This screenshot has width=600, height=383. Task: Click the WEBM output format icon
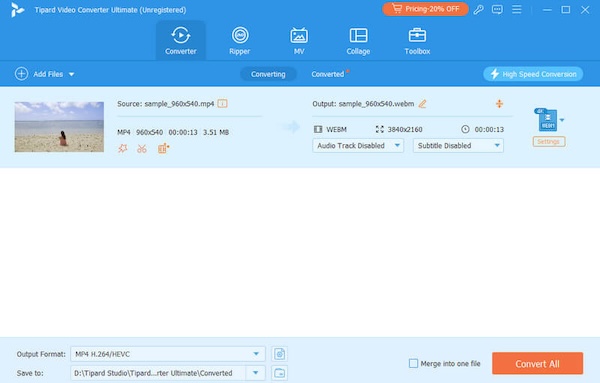pyautogui.click(x=546, y=120)
